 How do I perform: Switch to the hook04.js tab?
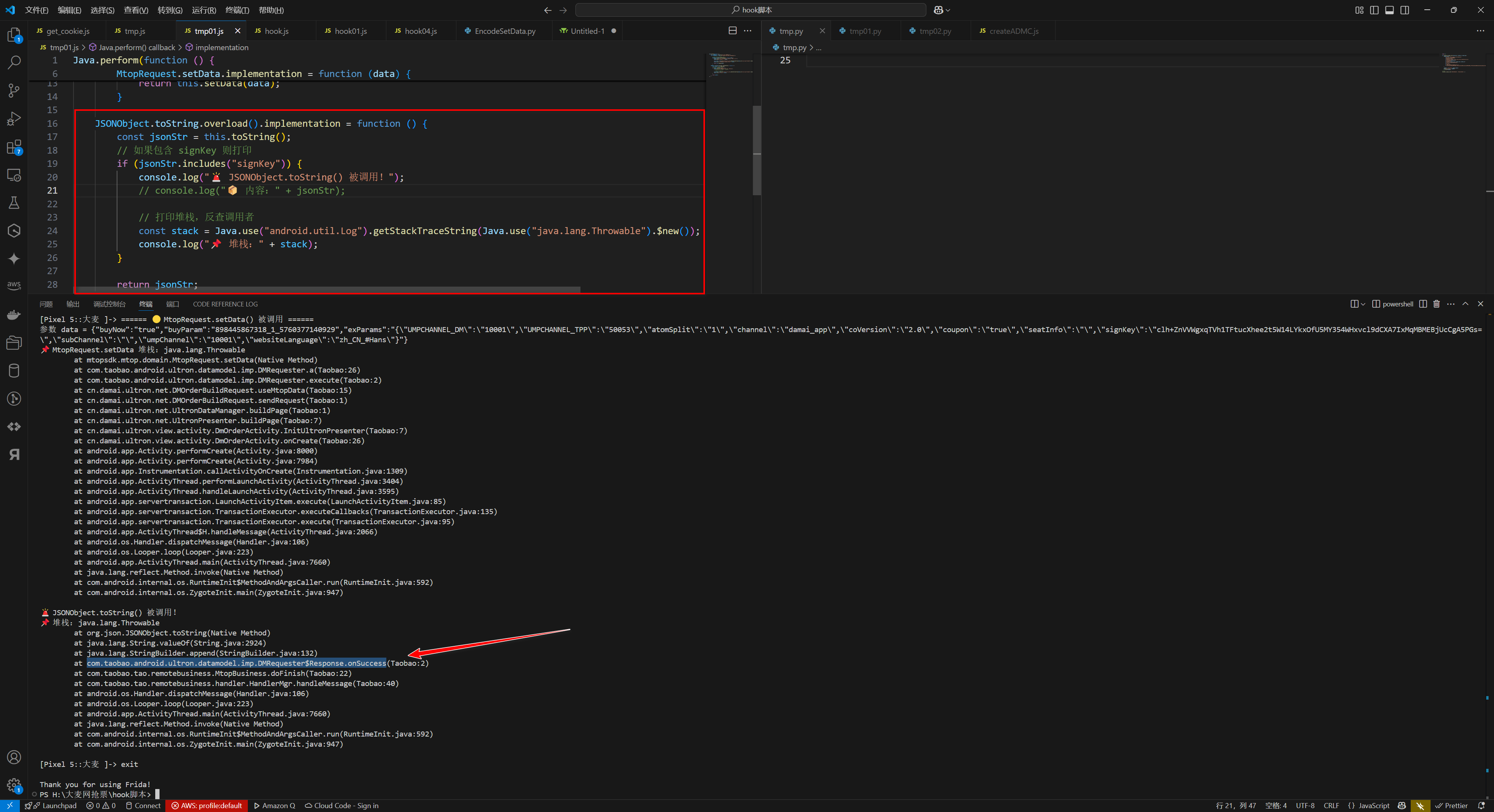420,31
